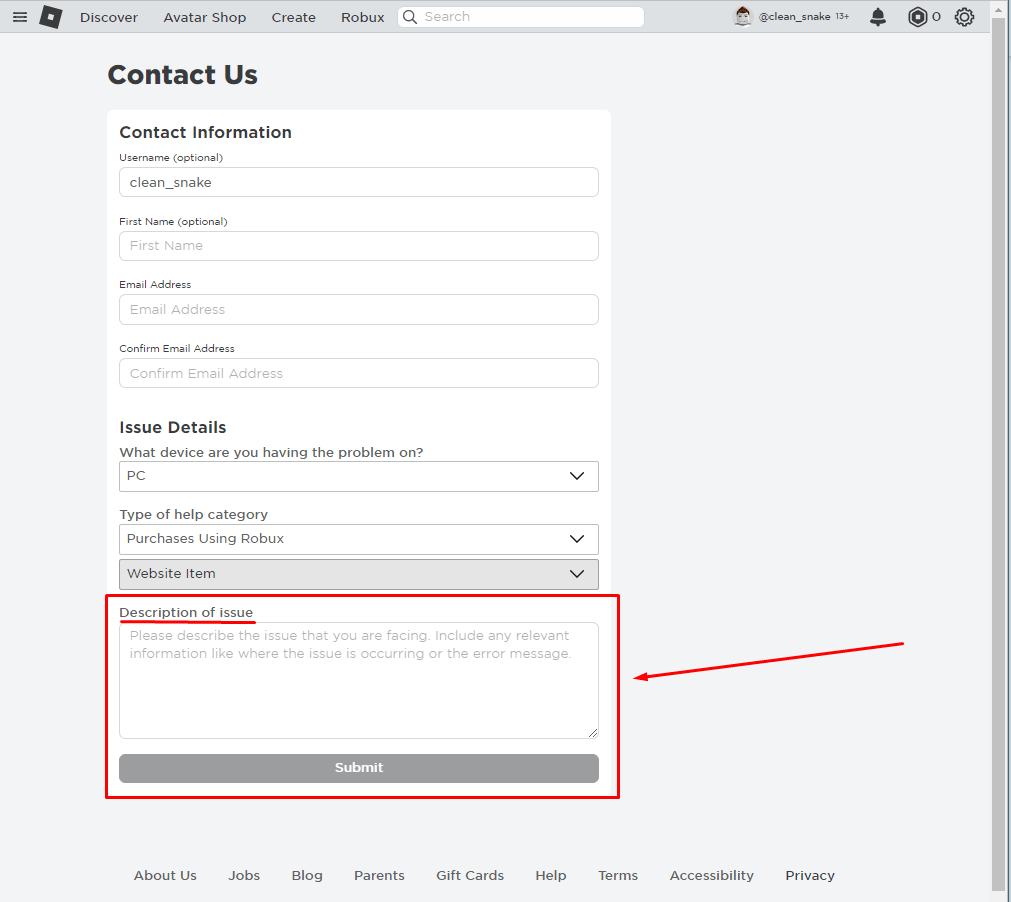The width and height of the screenshot is (1011, 902).
Task: Click the Roblox logo icon
Action: click(x=51, y=17)
